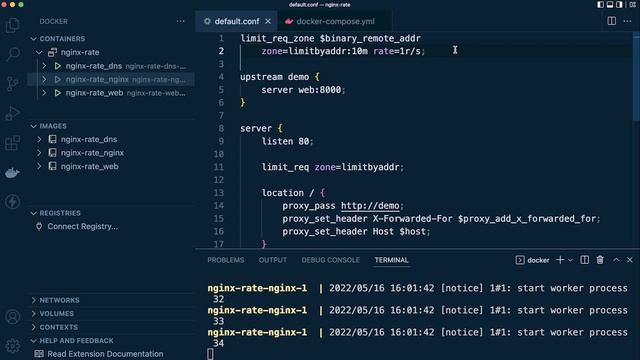This screenshot has width=640, height=360.
Task: Switch to the DEBUG CONSOLE tab
Action: click(331, 260)
